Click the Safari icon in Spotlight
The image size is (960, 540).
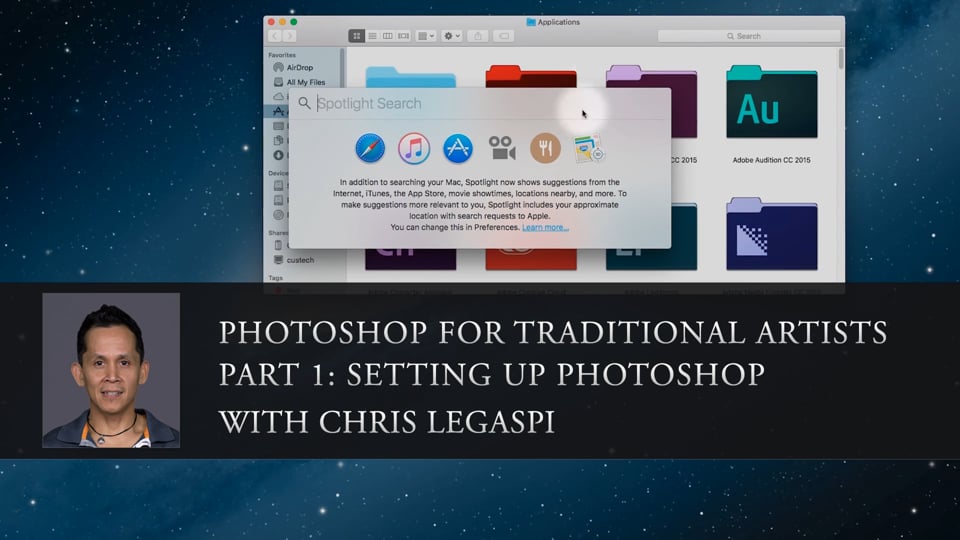click(x=370, y=148)
